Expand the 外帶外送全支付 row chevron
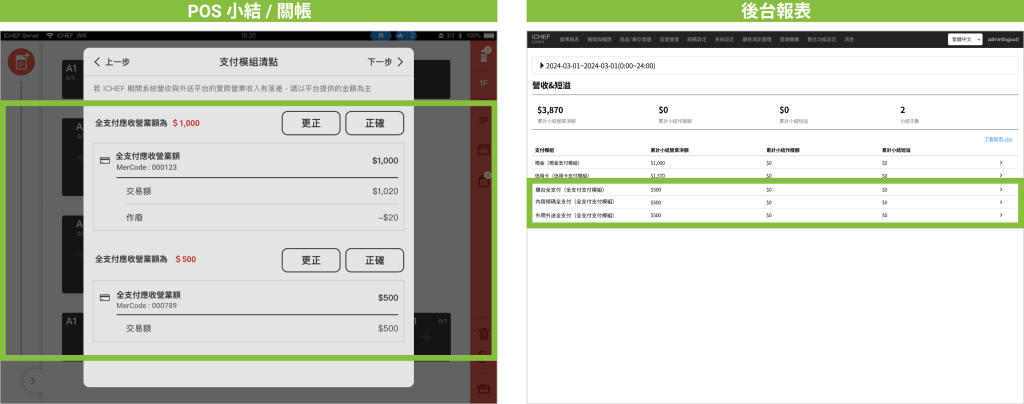This screenshot has height=404, width=1024. tap(1000, 215)
